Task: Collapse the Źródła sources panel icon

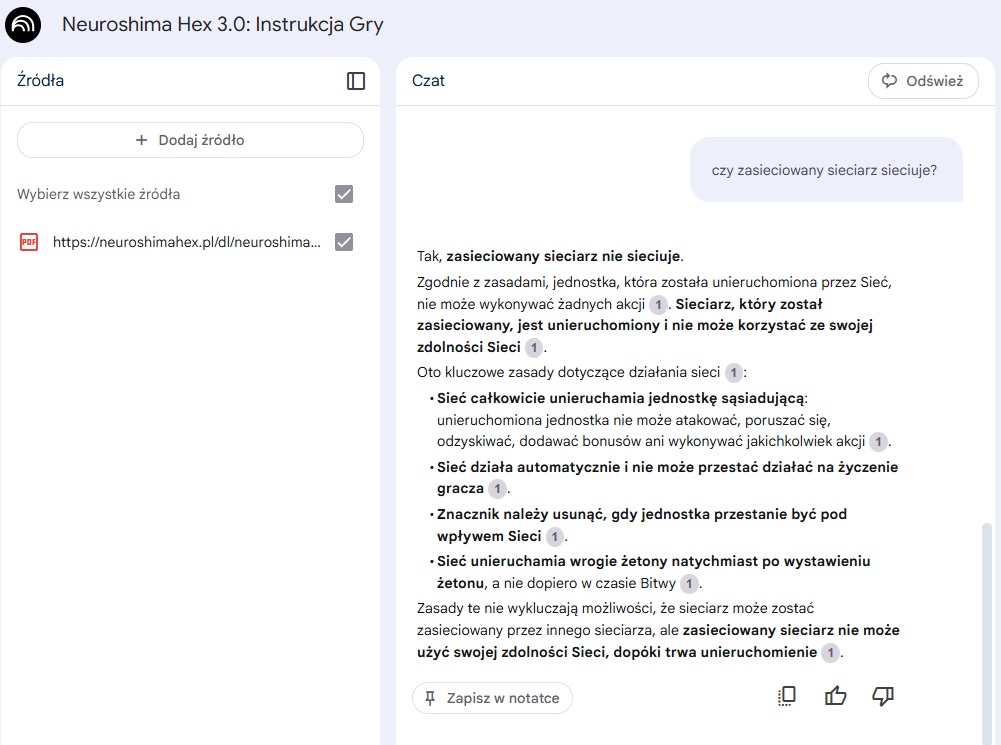Action: point(356,81)
